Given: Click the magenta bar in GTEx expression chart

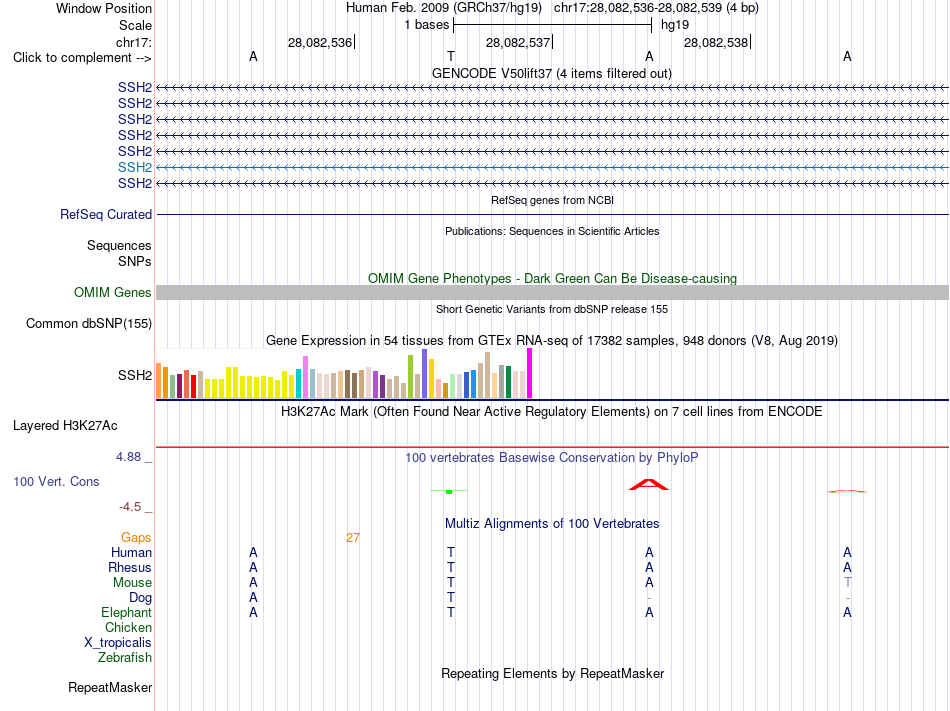Looking at the screenshot, I should point(530,373).
